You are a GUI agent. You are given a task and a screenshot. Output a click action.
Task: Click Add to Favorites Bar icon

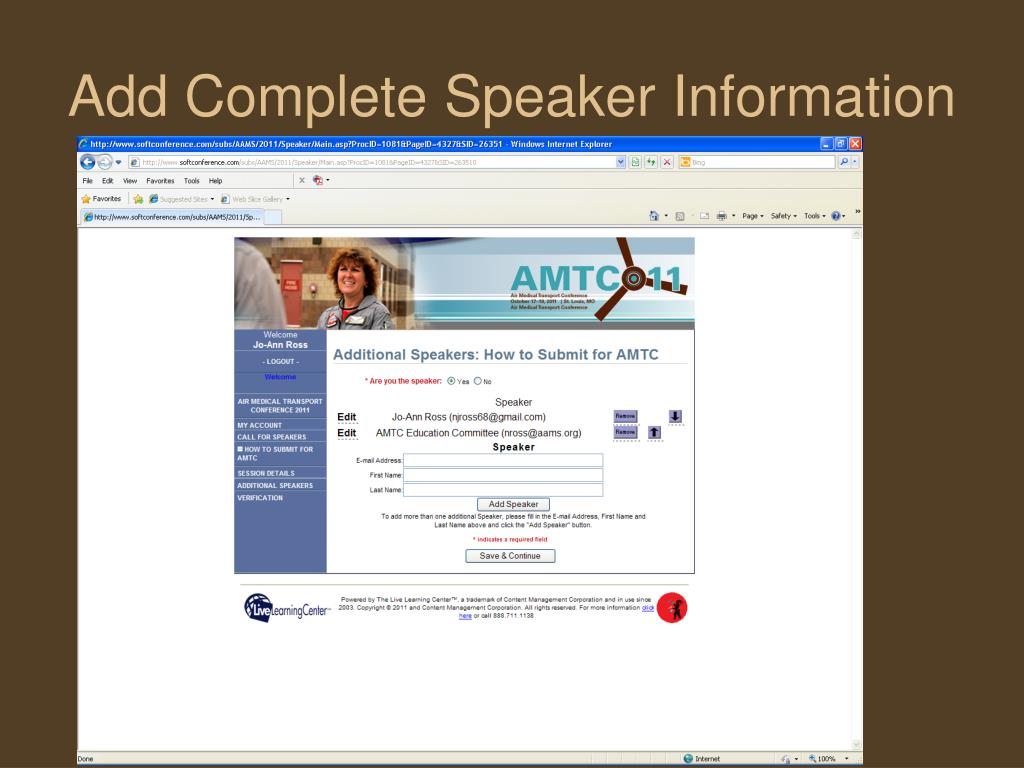[x=138, y=199]
